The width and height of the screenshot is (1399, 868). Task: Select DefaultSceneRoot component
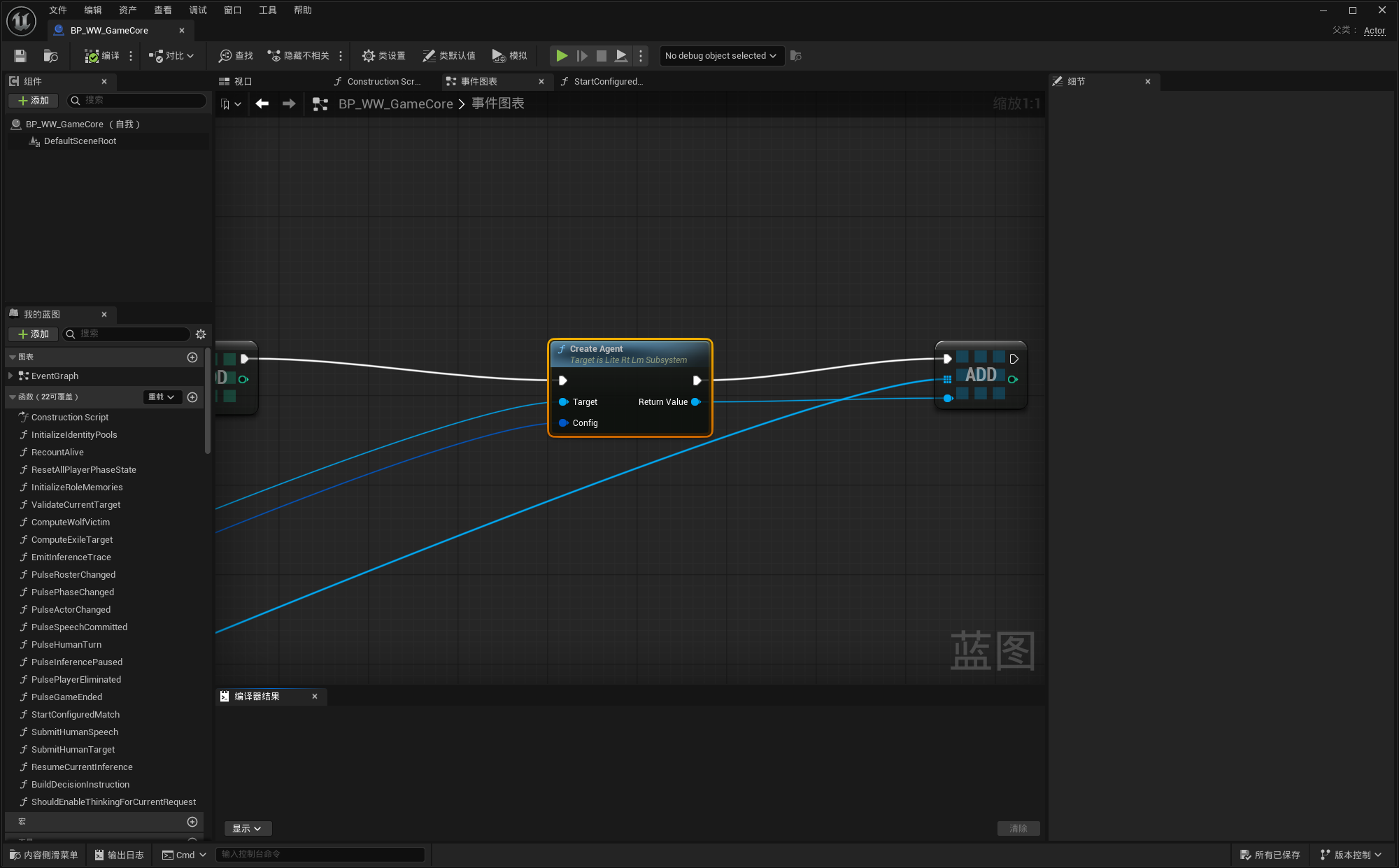[x=80, y=141]
